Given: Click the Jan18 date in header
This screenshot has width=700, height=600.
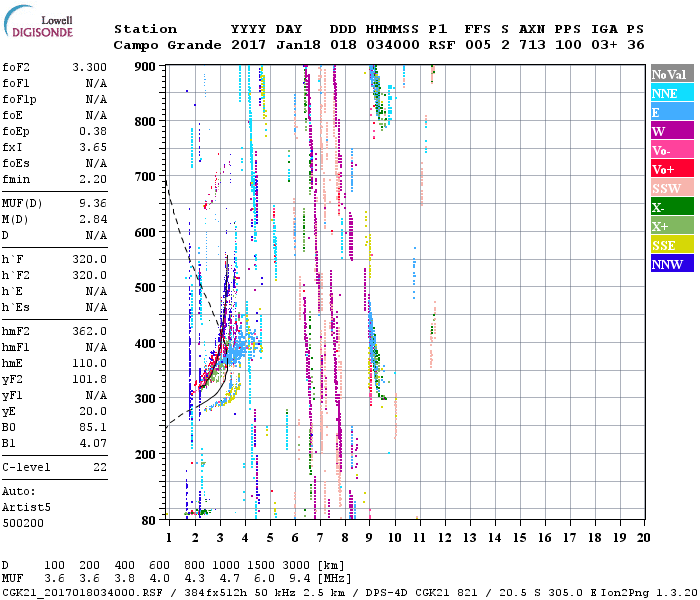Looking at the screenshot, I should [x=298, y=45].
